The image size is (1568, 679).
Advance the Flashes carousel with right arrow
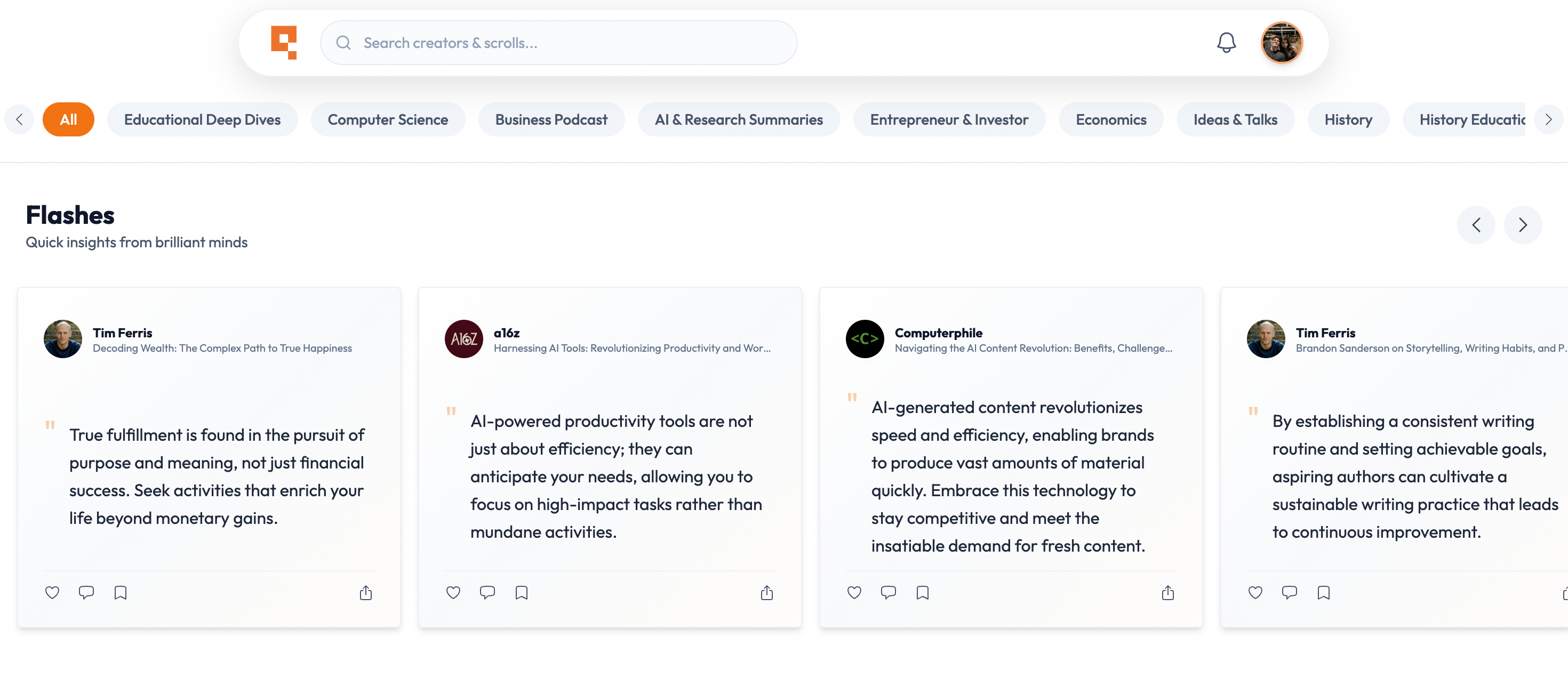1522,224
